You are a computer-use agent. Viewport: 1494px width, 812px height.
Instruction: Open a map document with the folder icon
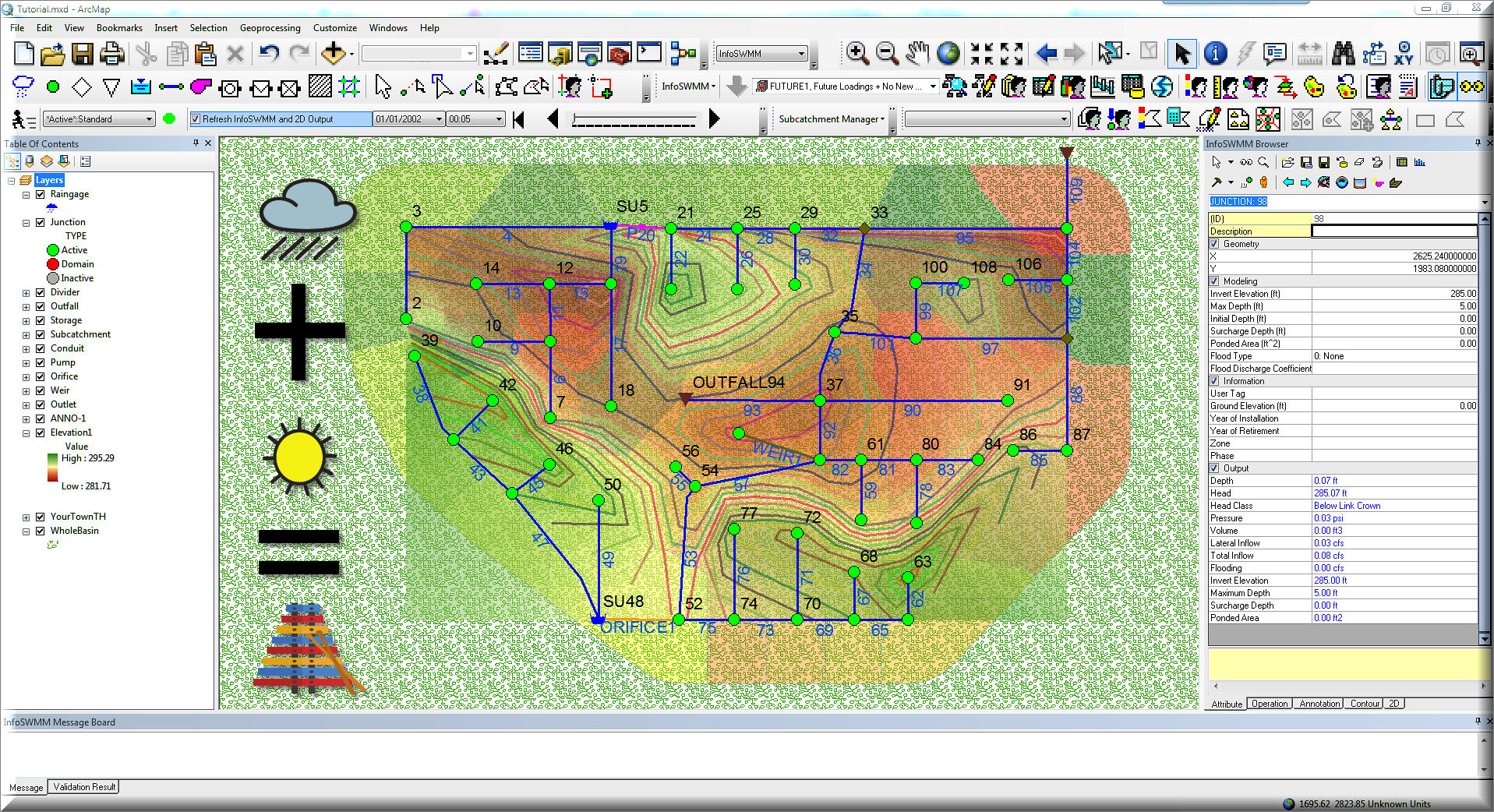(52, 54)
